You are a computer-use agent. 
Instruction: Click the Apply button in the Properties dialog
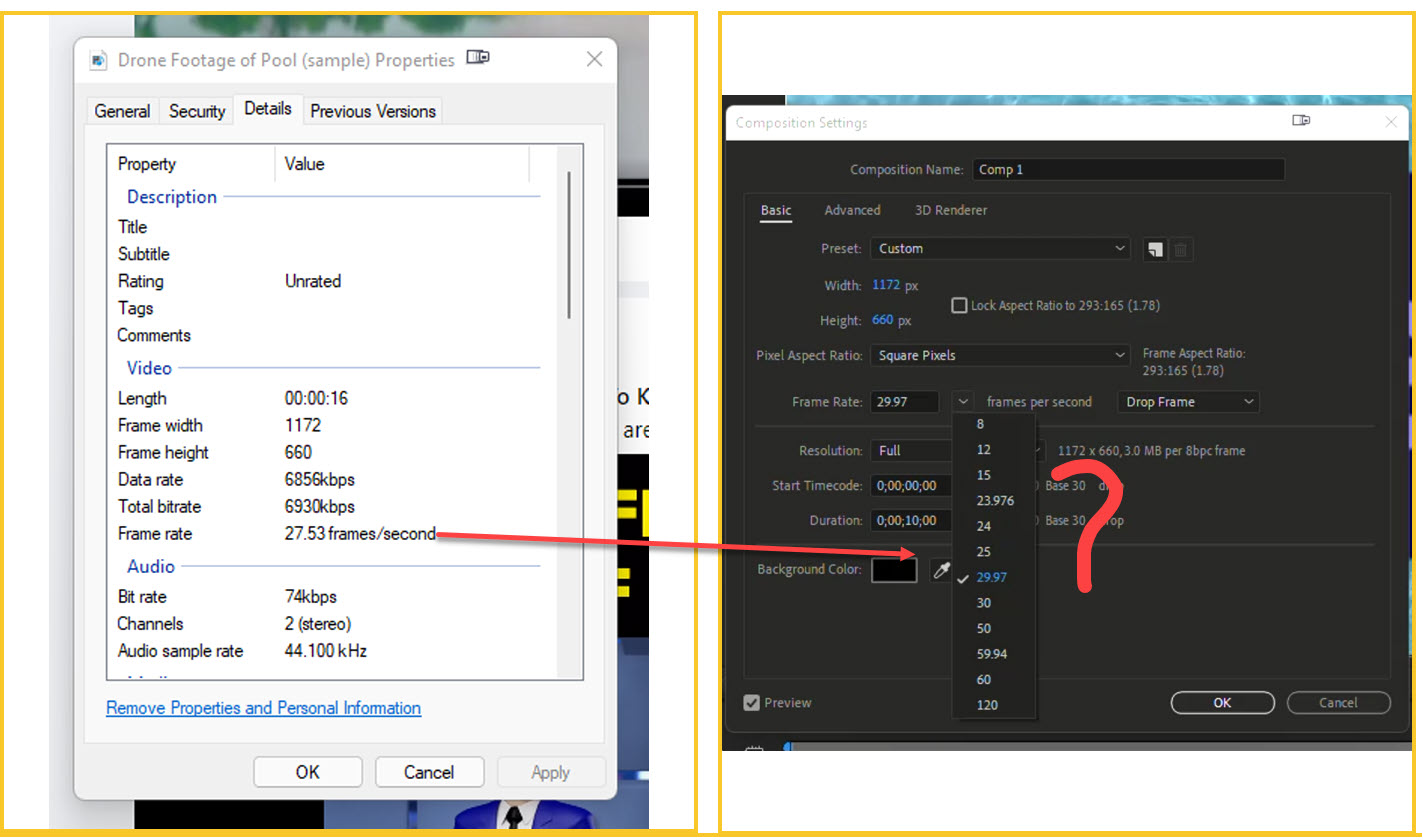coord(551,771)
